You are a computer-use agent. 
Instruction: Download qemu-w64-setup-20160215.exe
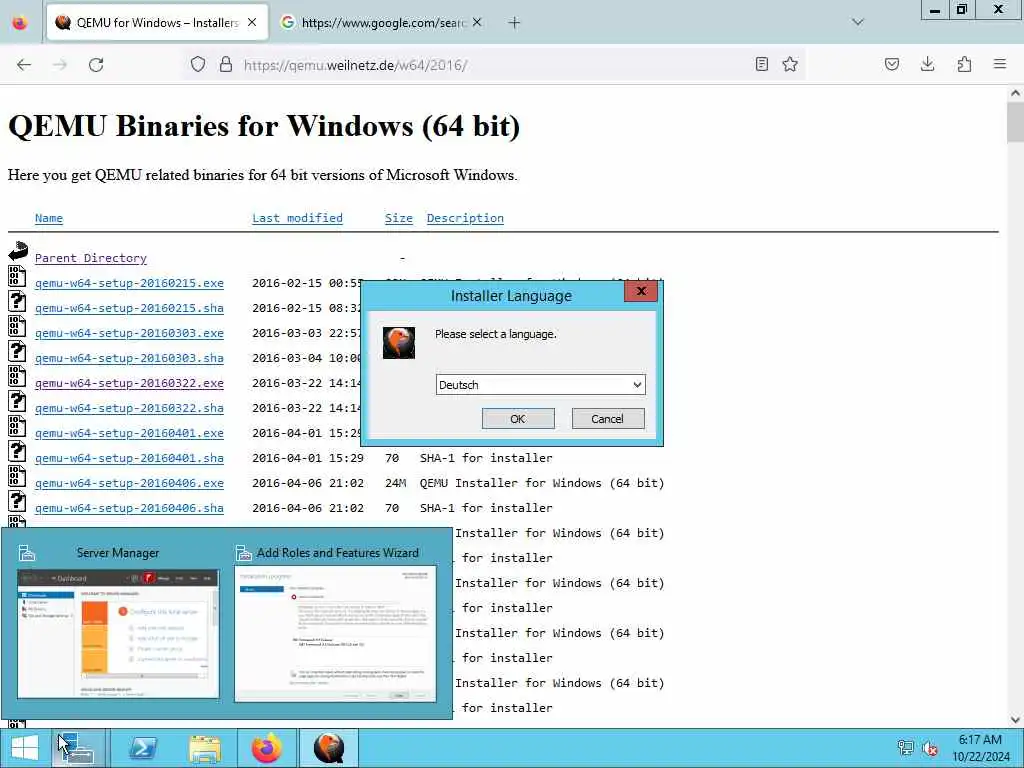point(129,283)
